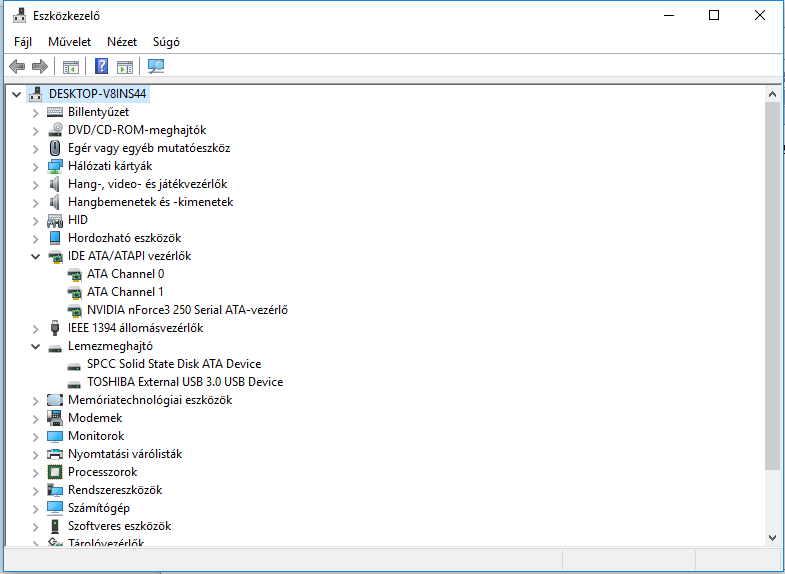Expand the Billentyűzet category
Viewport: 785px width, 574px height.
coord(36,113)
